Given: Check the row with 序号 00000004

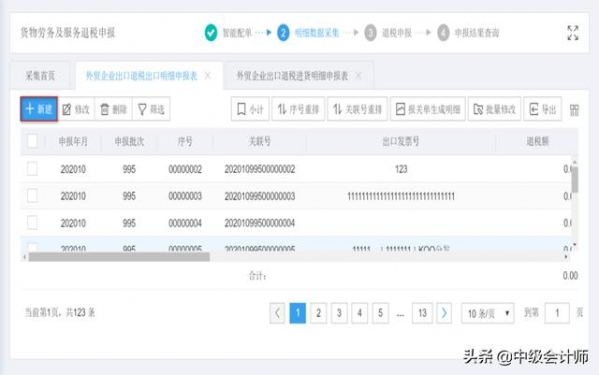Looking at the screenshot, I should tap(32, 222).
